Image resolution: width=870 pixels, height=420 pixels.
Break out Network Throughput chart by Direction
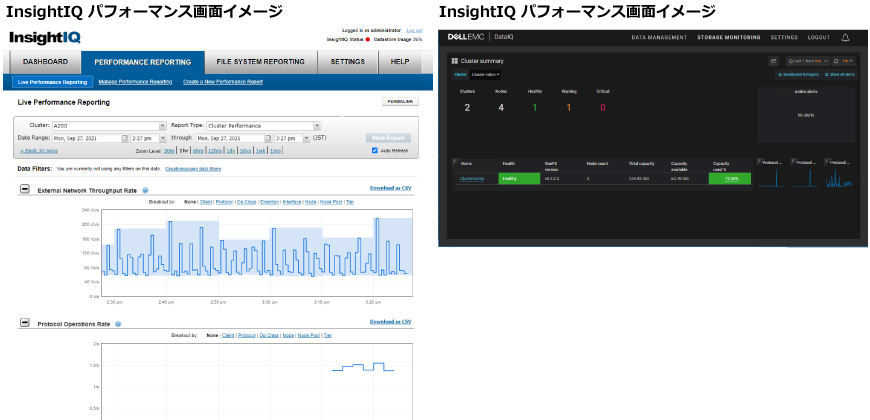click(269, 203)
